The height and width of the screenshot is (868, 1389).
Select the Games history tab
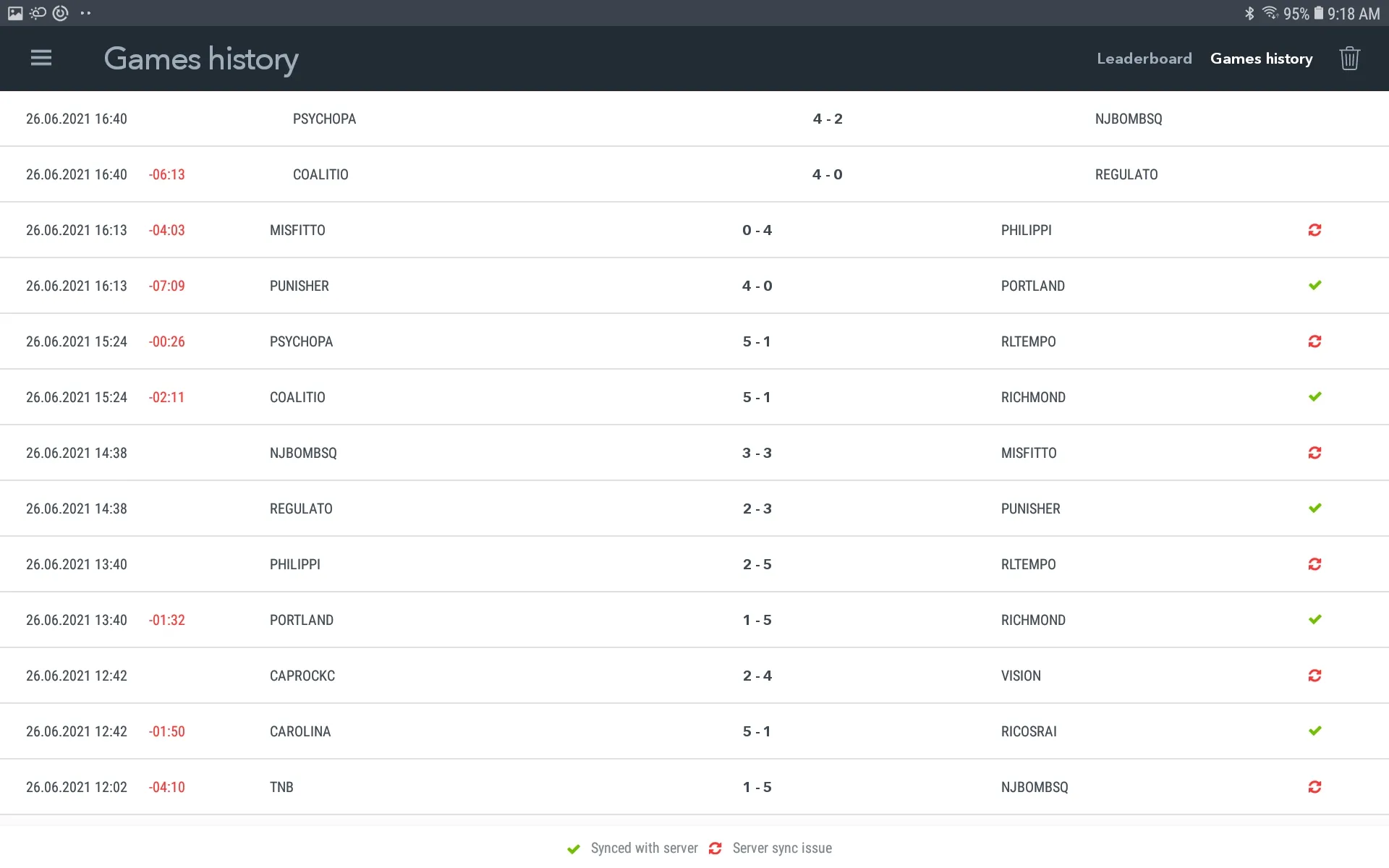[x=1261, y=58]
